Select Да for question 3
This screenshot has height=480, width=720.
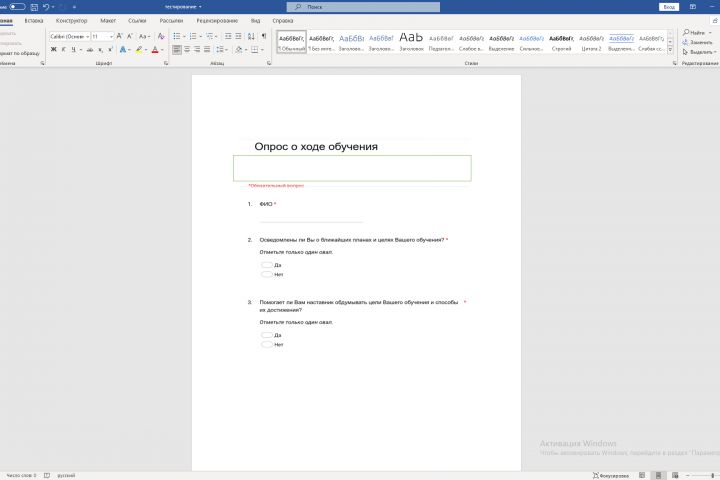[267, 335]
